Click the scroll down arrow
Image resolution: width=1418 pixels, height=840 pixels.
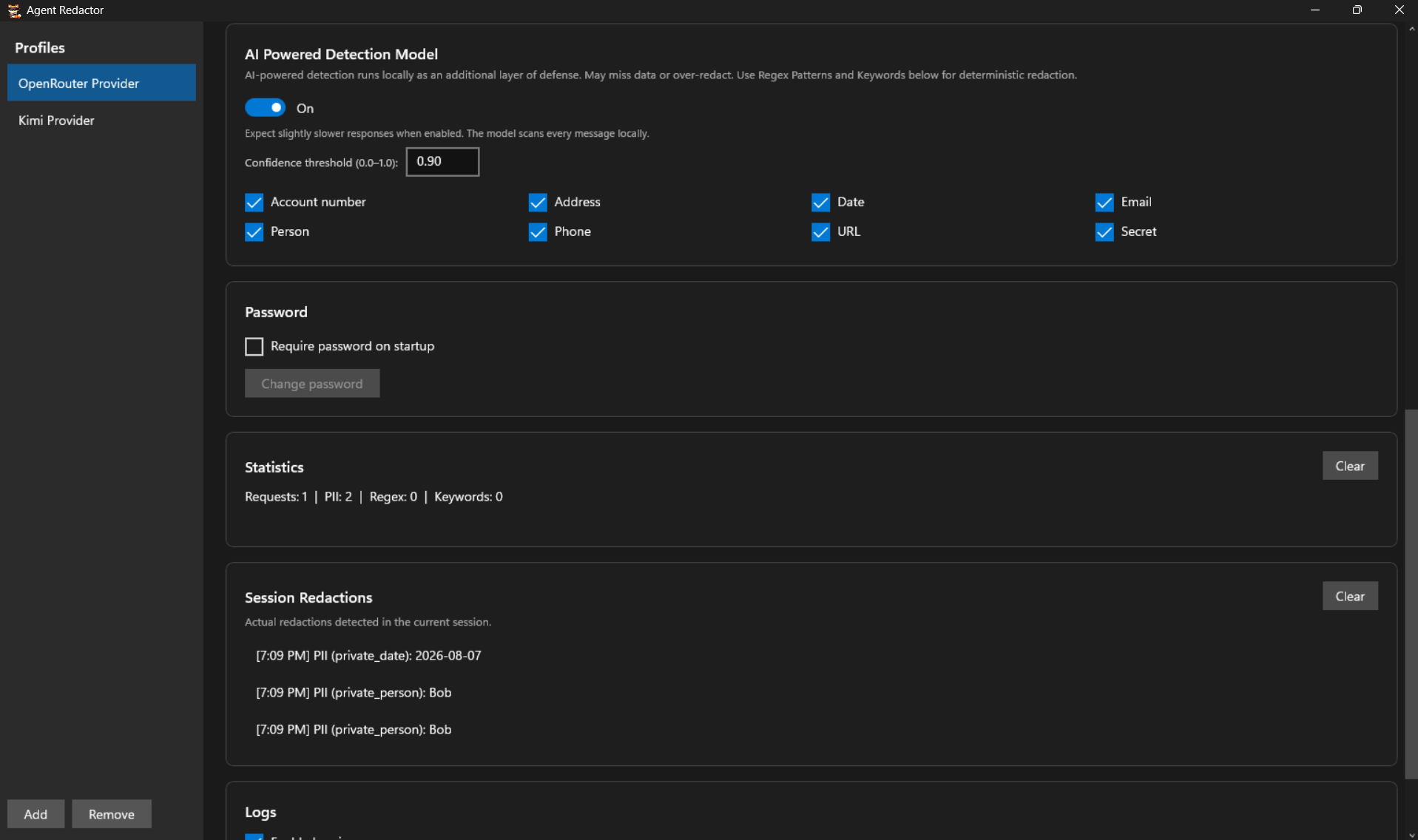[x=1411, y=835]
